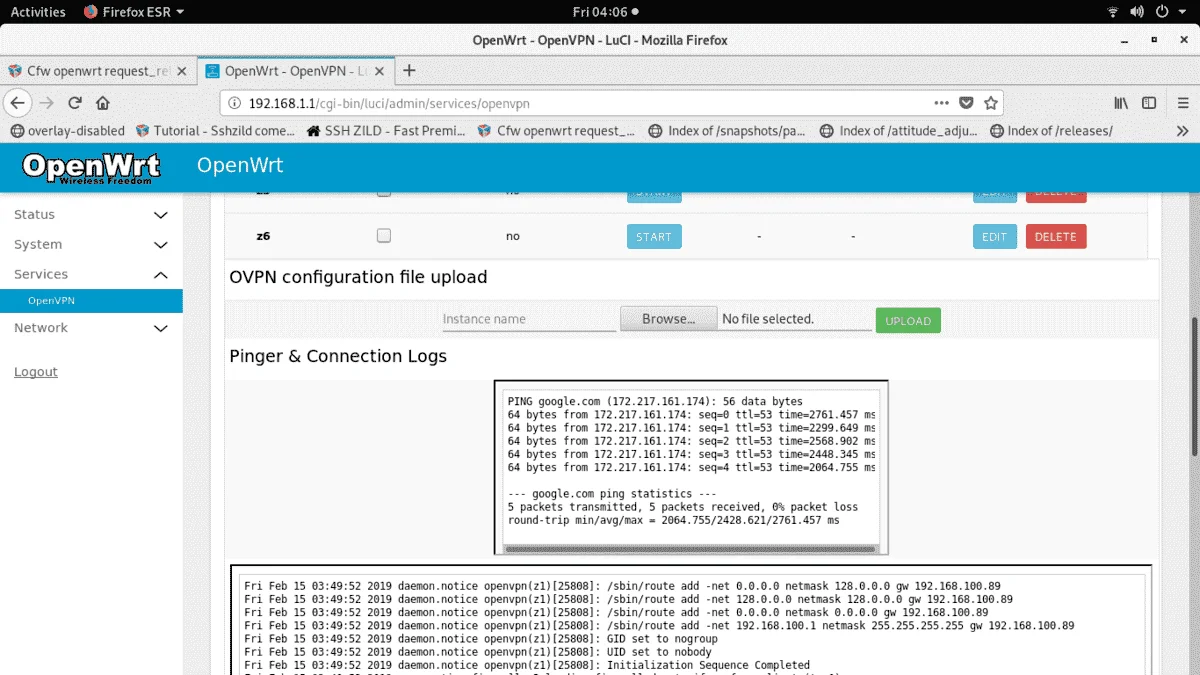This screenshot has width=1200, height=675.
Task: Open Tutorial - Sshzild bookmark
Action: point(215,131)
